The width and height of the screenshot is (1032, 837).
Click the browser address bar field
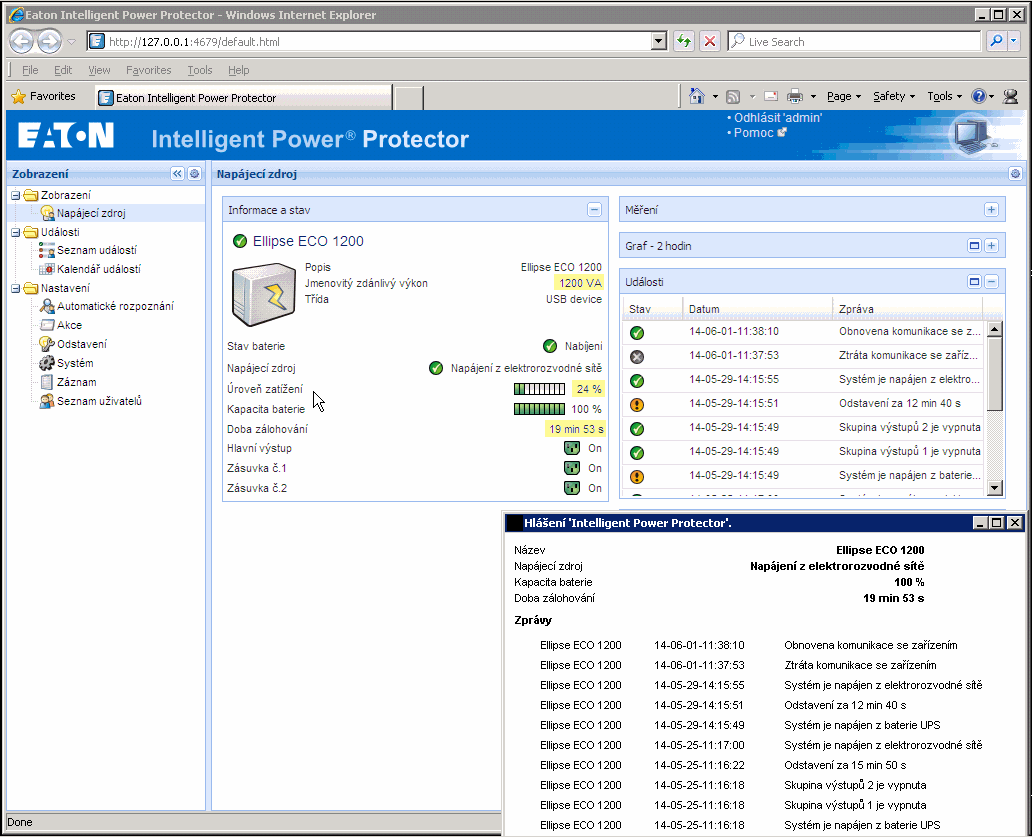378,42
